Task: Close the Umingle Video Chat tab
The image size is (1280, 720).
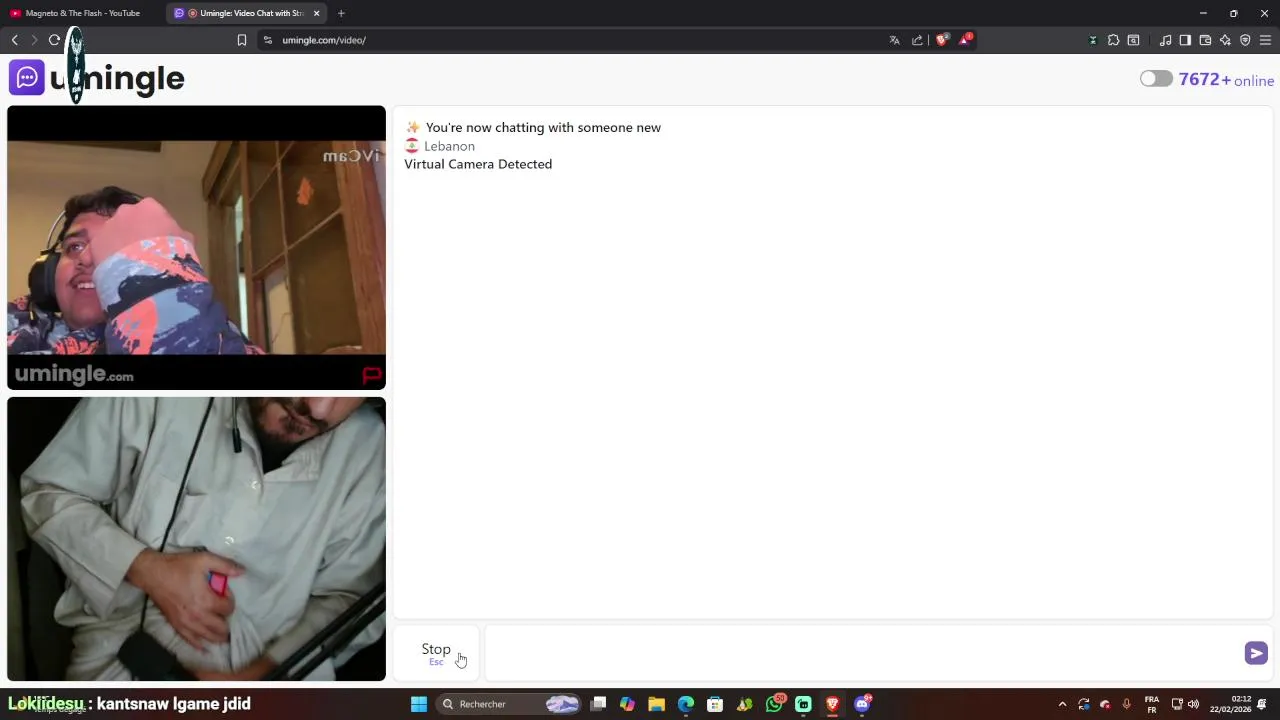Action: pos(317,13)
